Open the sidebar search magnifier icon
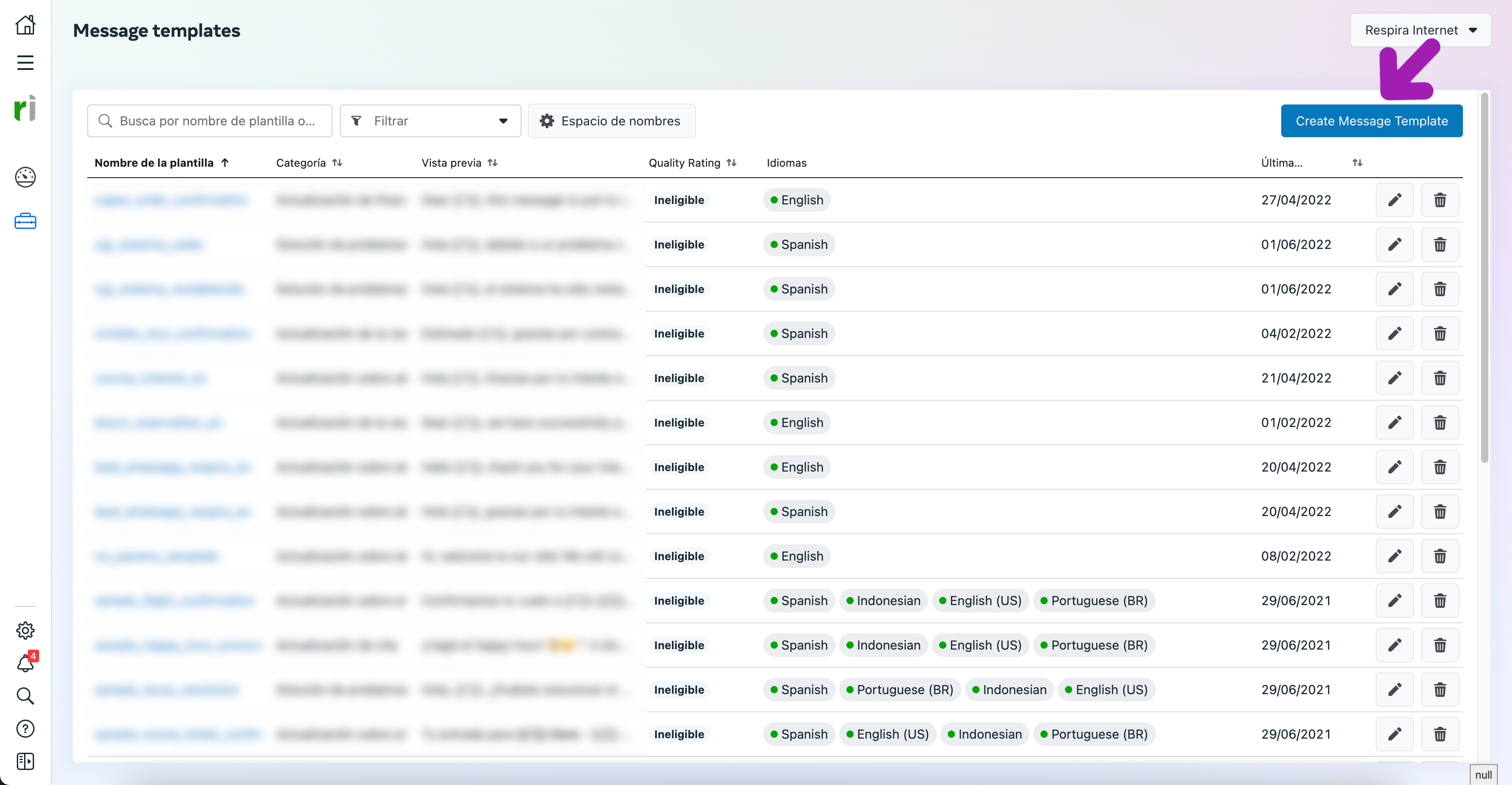The width and height of the screenshot is (1512, 785). (x=25, y=696)
